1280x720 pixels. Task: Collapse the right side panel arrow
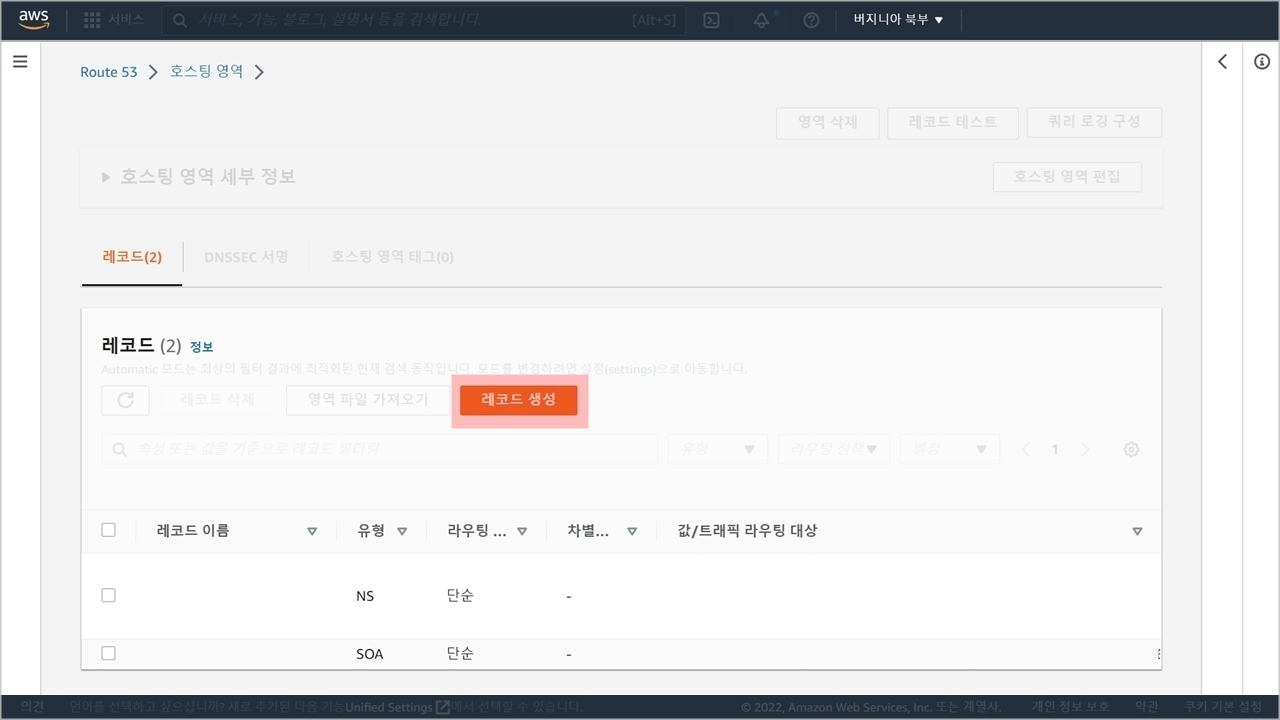tap(1222, 62)
